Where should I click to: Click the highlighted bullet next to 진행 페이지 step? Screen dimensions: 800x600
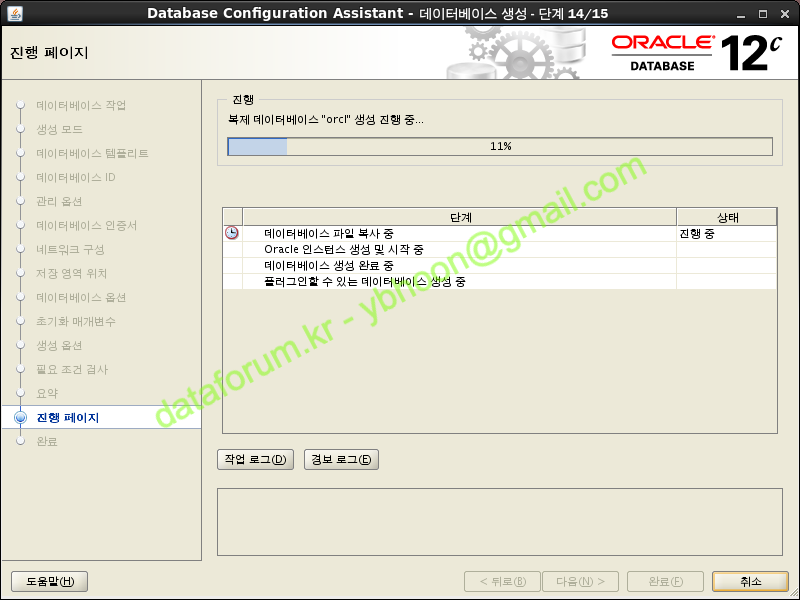[20, 417]
